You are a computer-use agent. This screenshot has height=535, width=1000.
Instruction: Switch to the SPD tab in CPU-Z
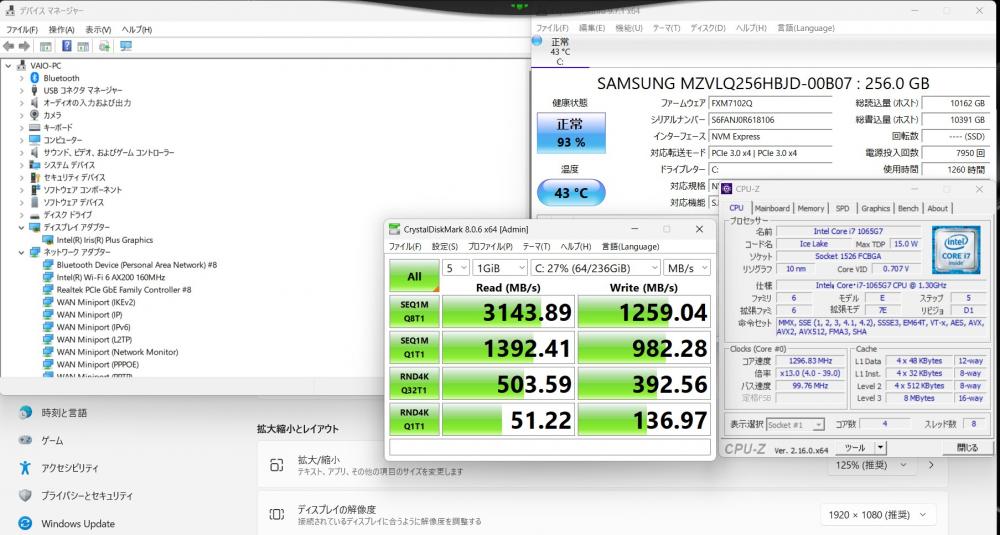click(x=842, y=209)
